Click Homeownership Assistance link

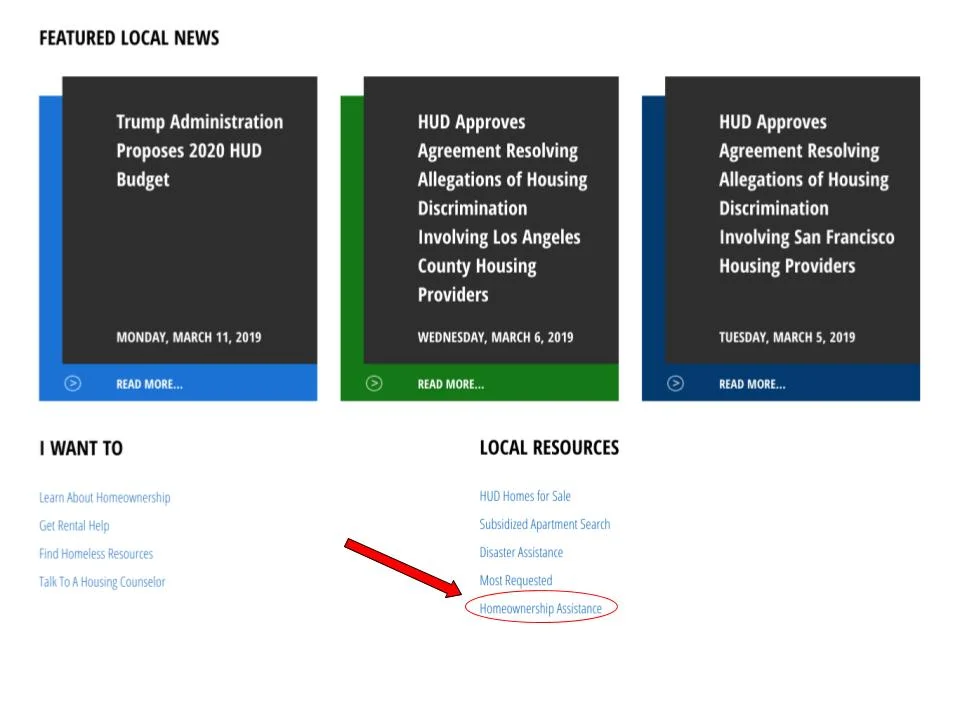[x=541, y=609]
